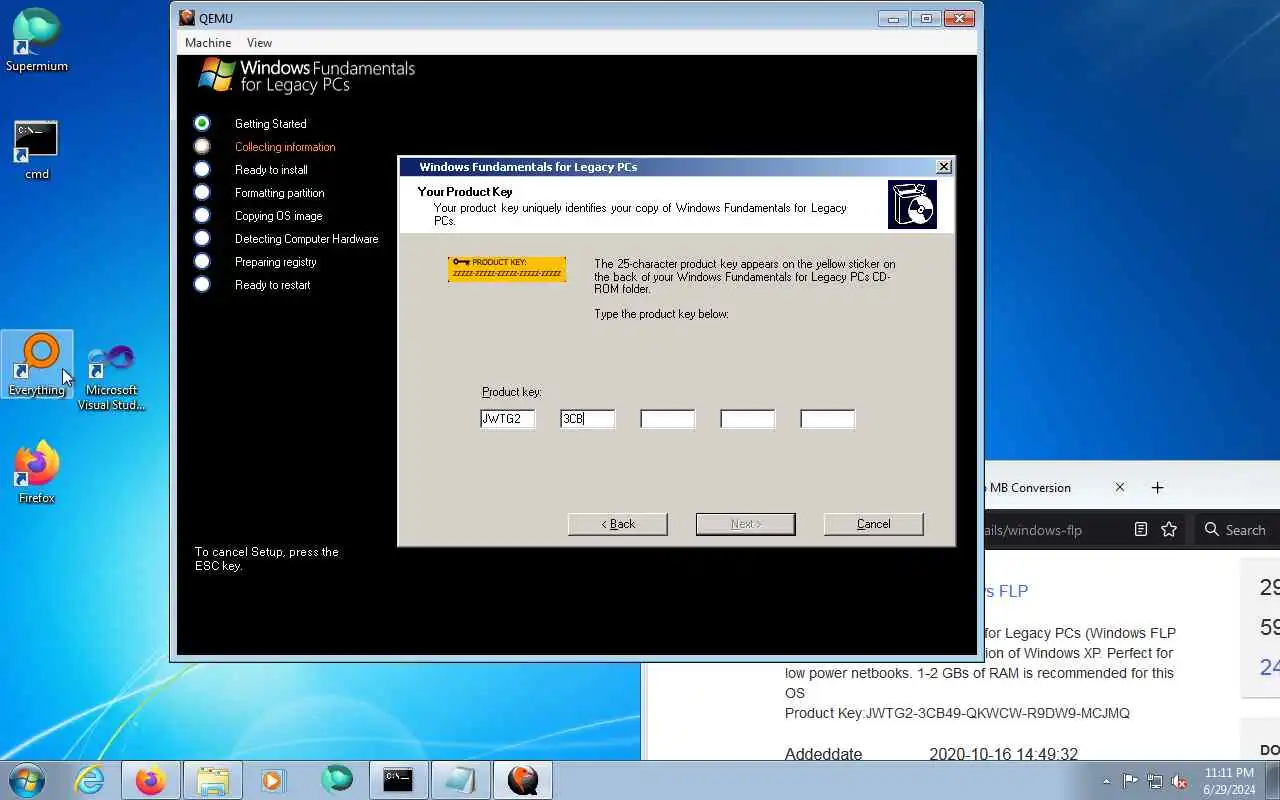Click the QEMU icon in the window title bar

[x=187, y=18]
